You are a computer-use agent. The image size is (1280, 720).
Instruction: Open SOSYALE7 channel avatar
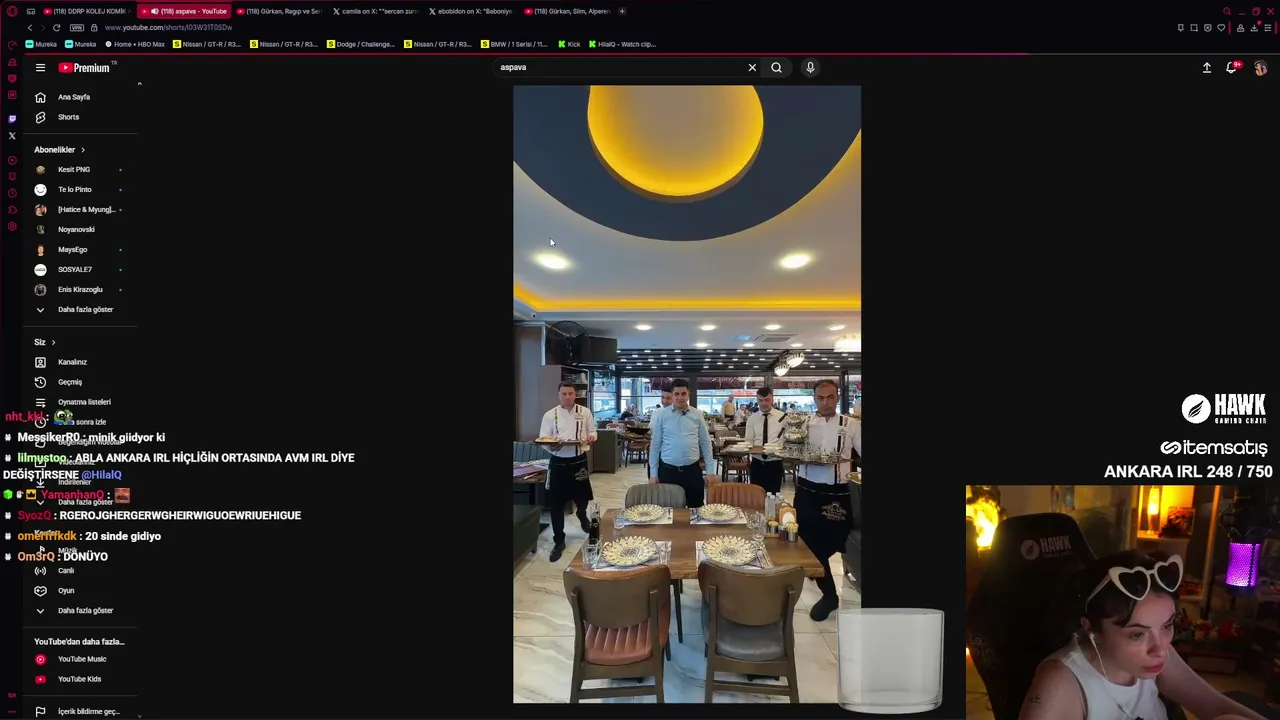click(40, 270)
